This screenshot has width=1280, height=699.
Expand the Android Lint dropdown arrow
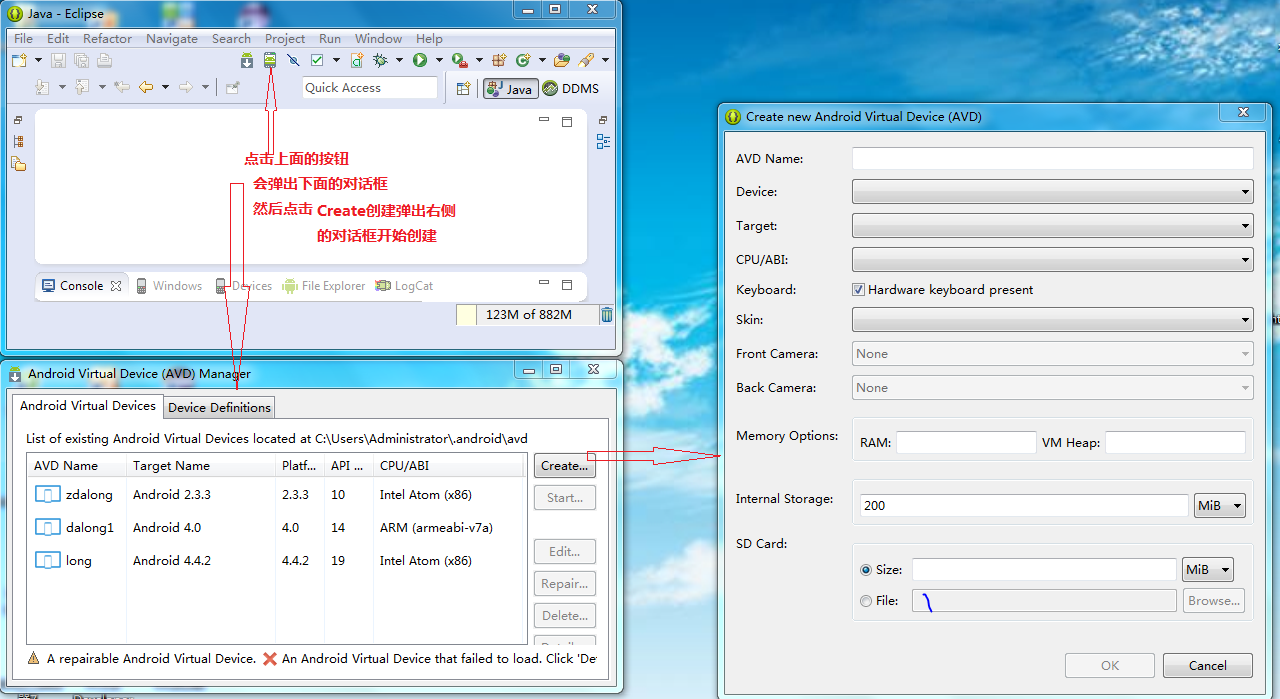[x=336, y=61]
